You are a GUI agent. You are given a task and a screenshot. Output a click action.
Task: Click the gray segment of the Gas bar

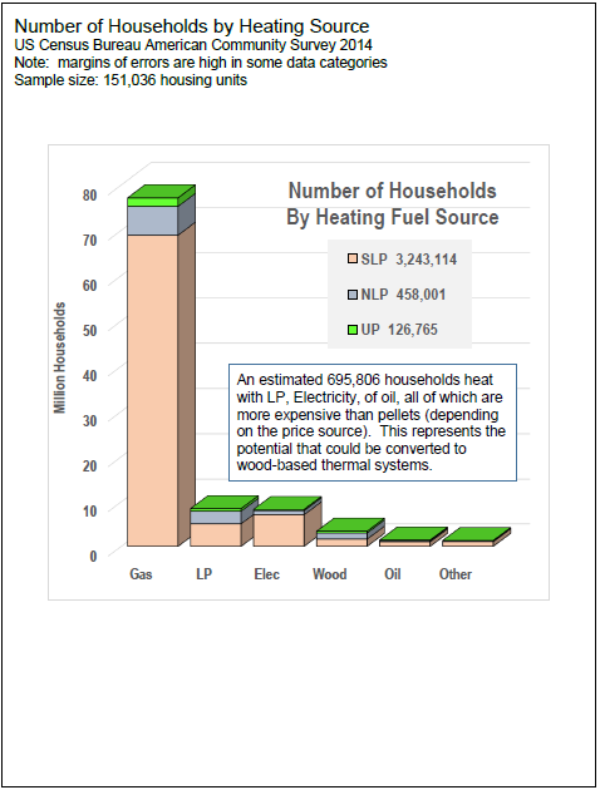[153, 219]
